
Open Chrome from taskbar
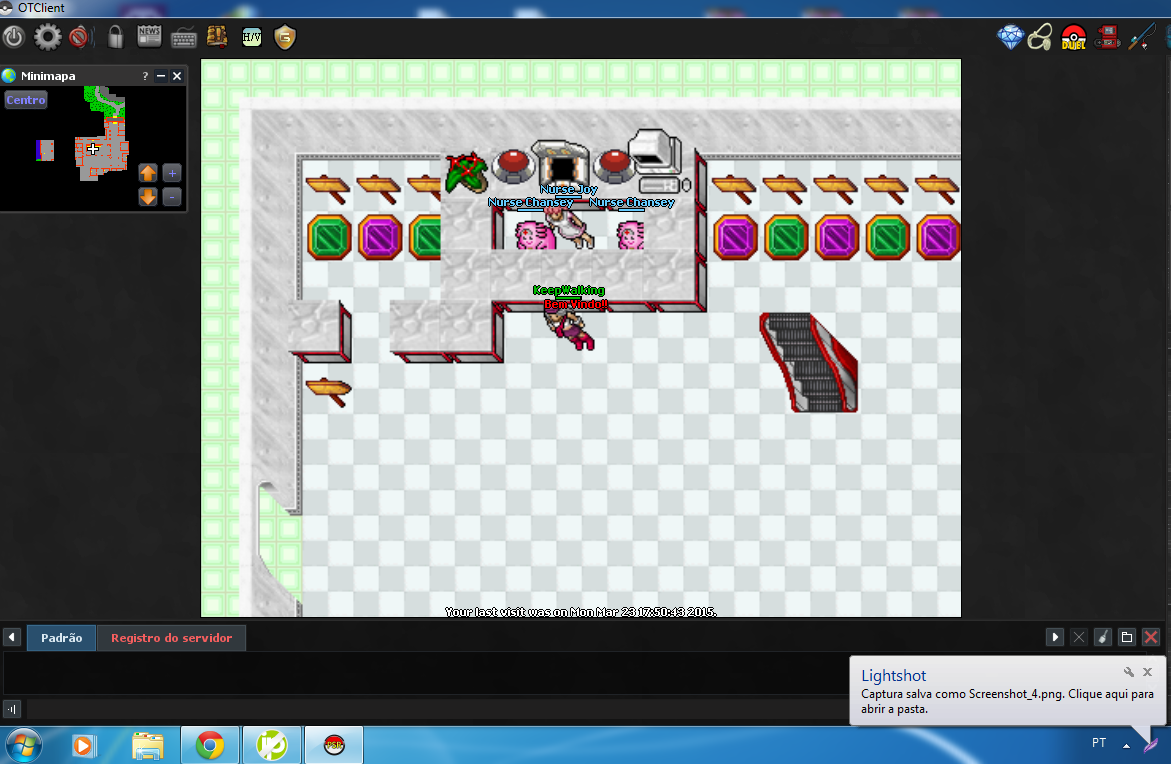click(x=211, y=745)
